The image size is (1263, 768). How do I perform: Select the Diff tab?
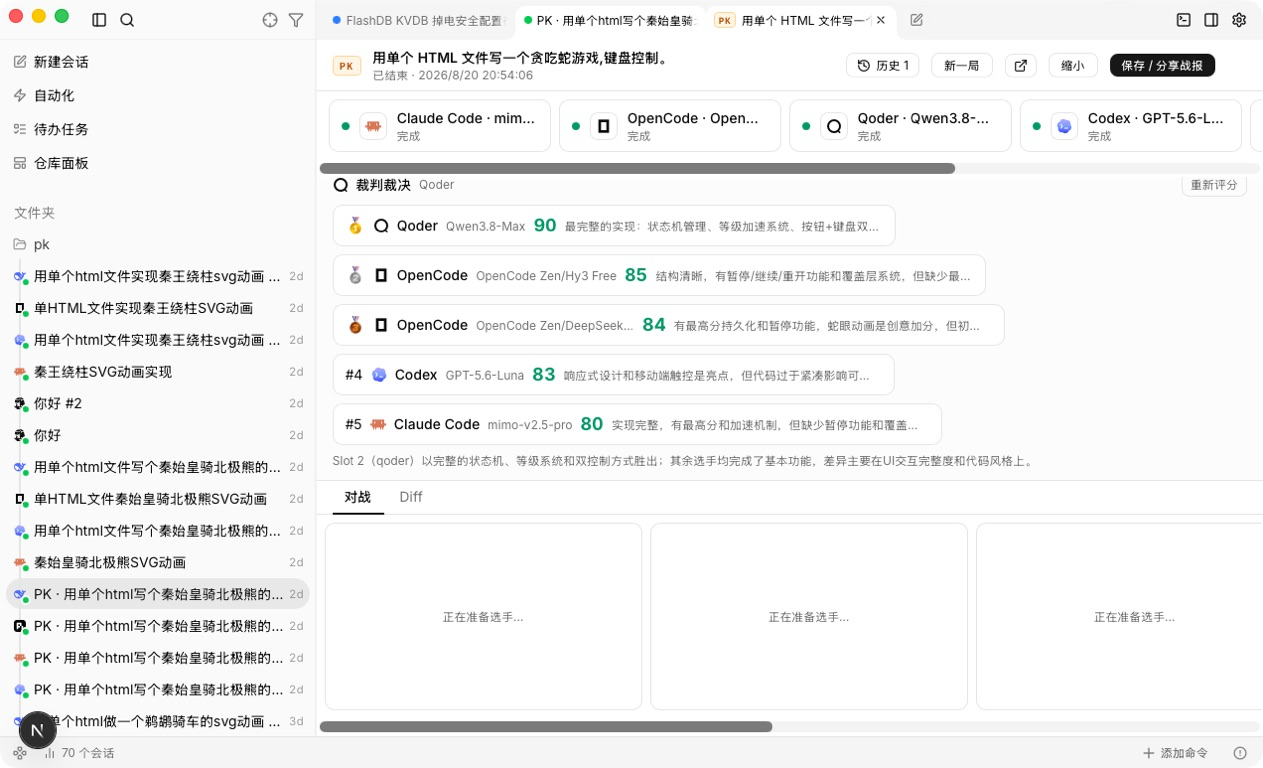tap(411, 497)
